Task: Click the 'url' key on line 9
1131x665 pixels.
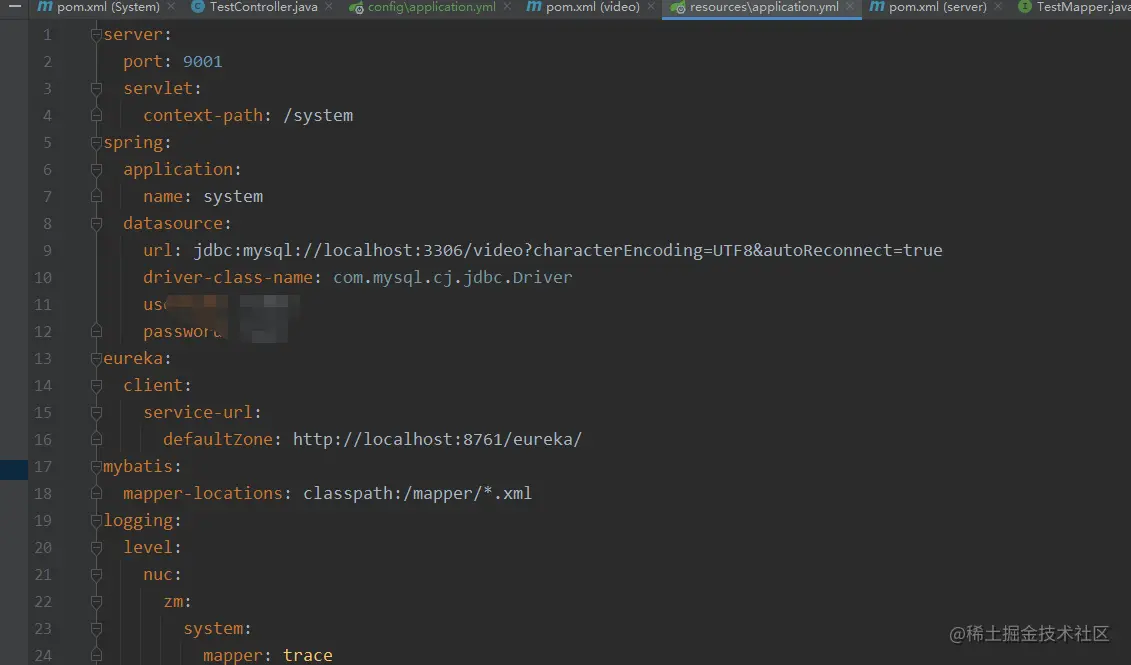Action: (x=157, y=250)
